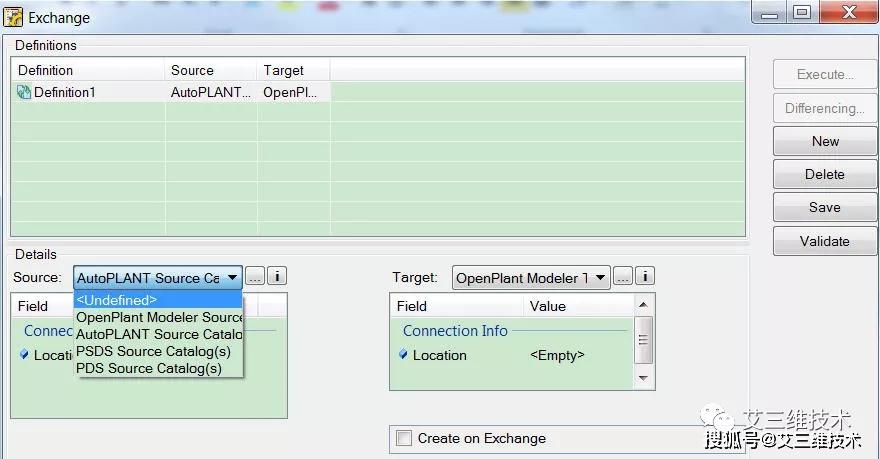880x459 pixels.
Task: Click Target browse ellipsis button
Action: (x=623, y=276)
